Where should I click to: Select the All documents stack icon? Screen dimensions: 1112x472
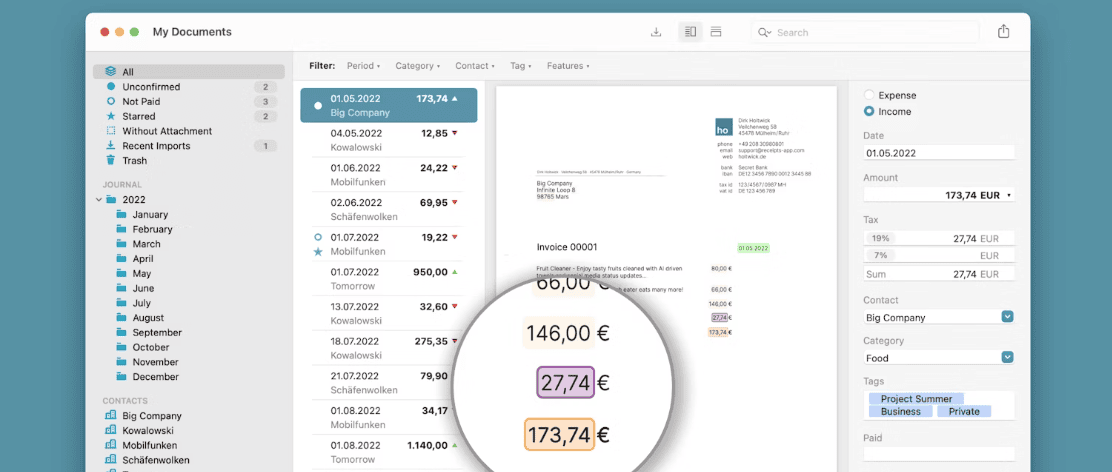110,72
